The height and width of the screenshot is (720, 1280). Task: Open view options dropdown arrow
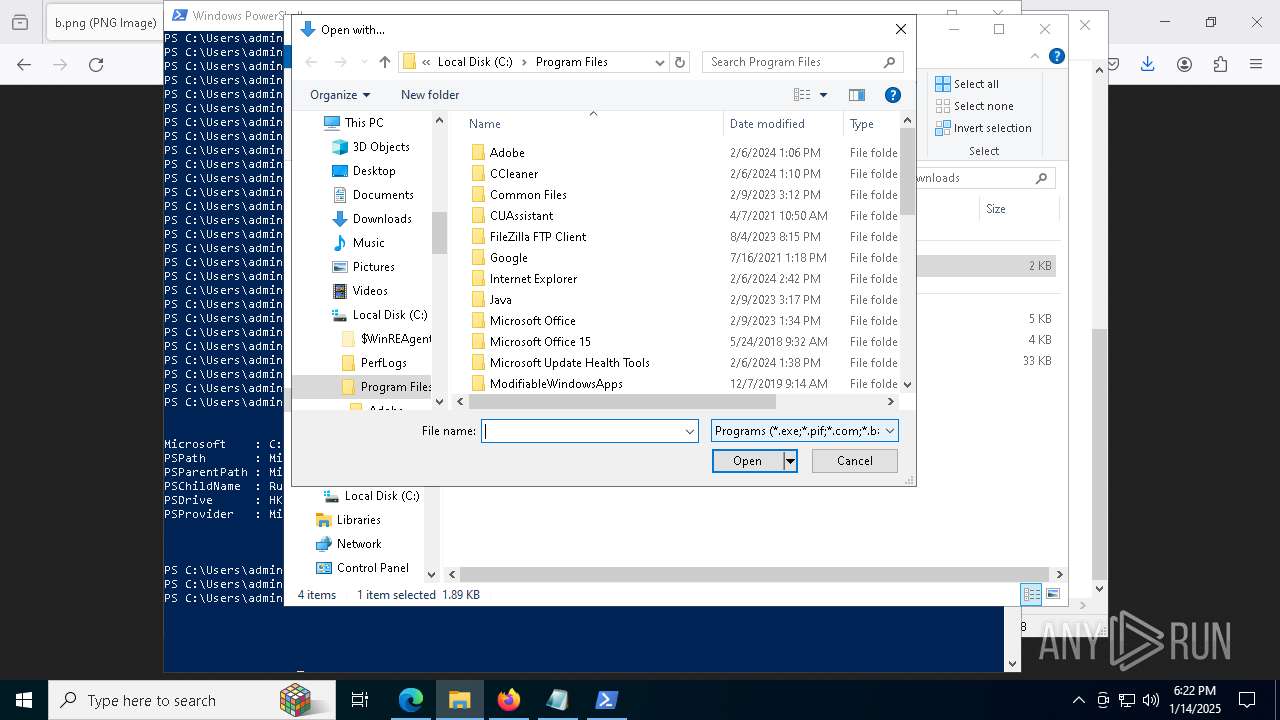click(x=824, y=95)
